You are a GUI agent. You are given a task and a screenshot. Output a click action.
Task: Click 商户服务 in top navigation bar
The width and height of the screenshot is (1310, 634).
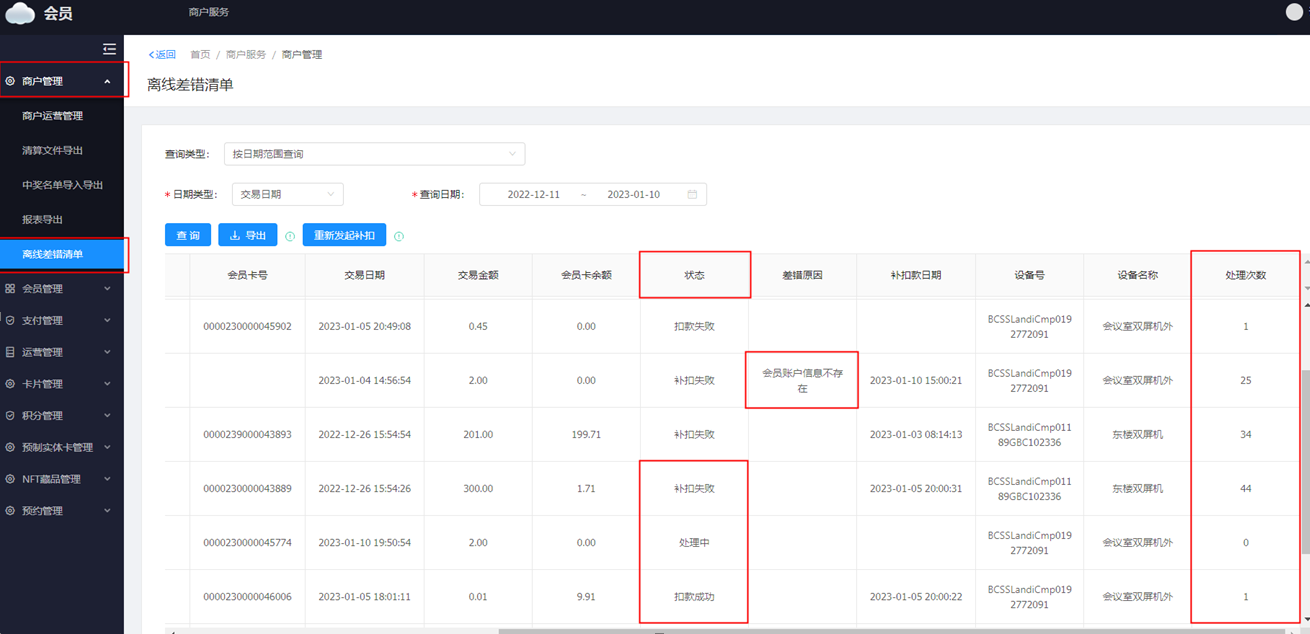pyautogui.click(x=209, y=12)
